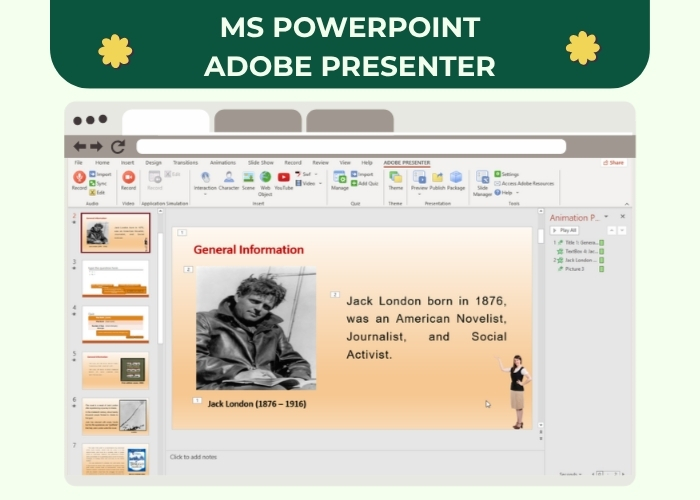Viewport: 700px width, 500px height.
Task: Click the Add Quiz icon
Action: 354,183
